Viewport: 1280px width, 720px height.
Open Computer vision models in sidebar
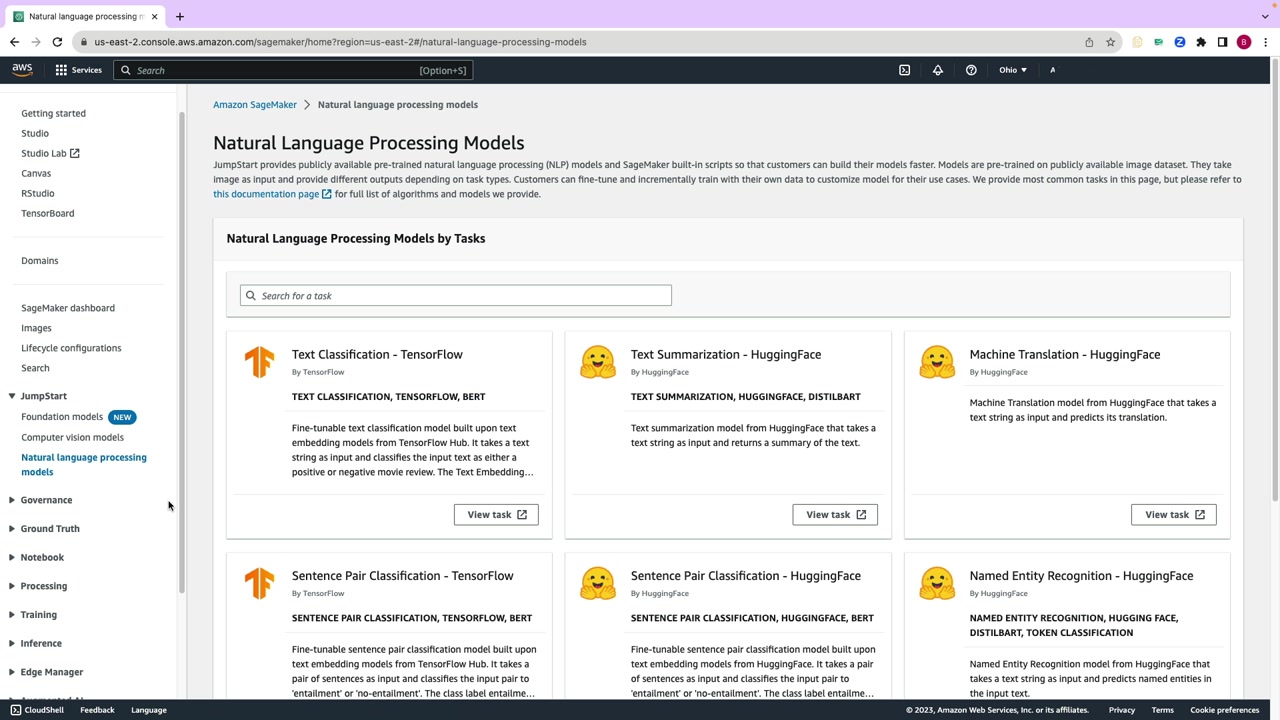coord(72,437)
